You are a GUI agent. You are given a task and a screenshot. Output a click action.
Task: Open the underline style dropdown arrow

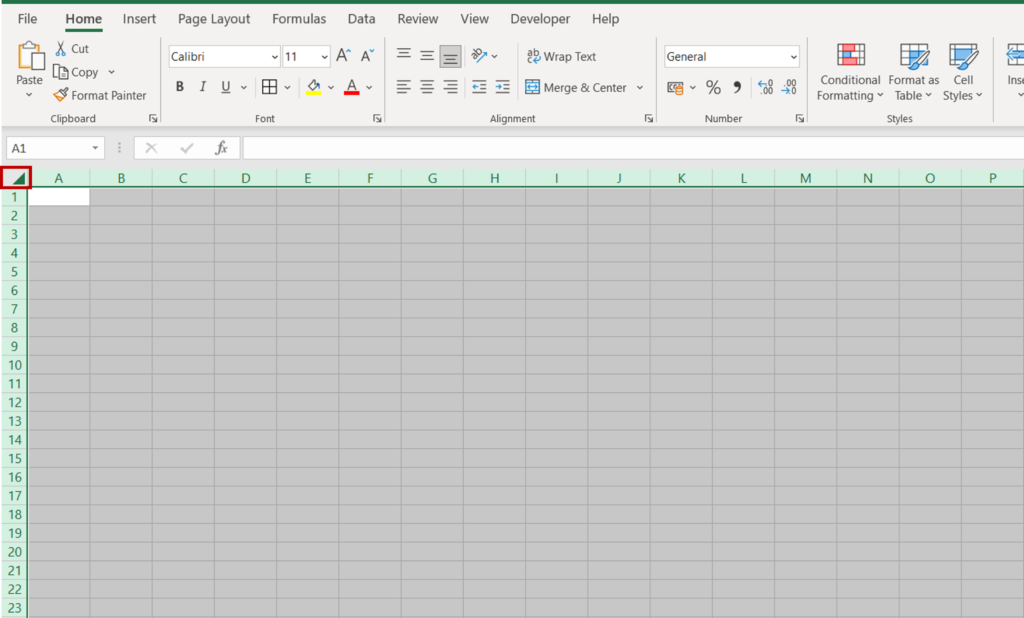point(244,87)
